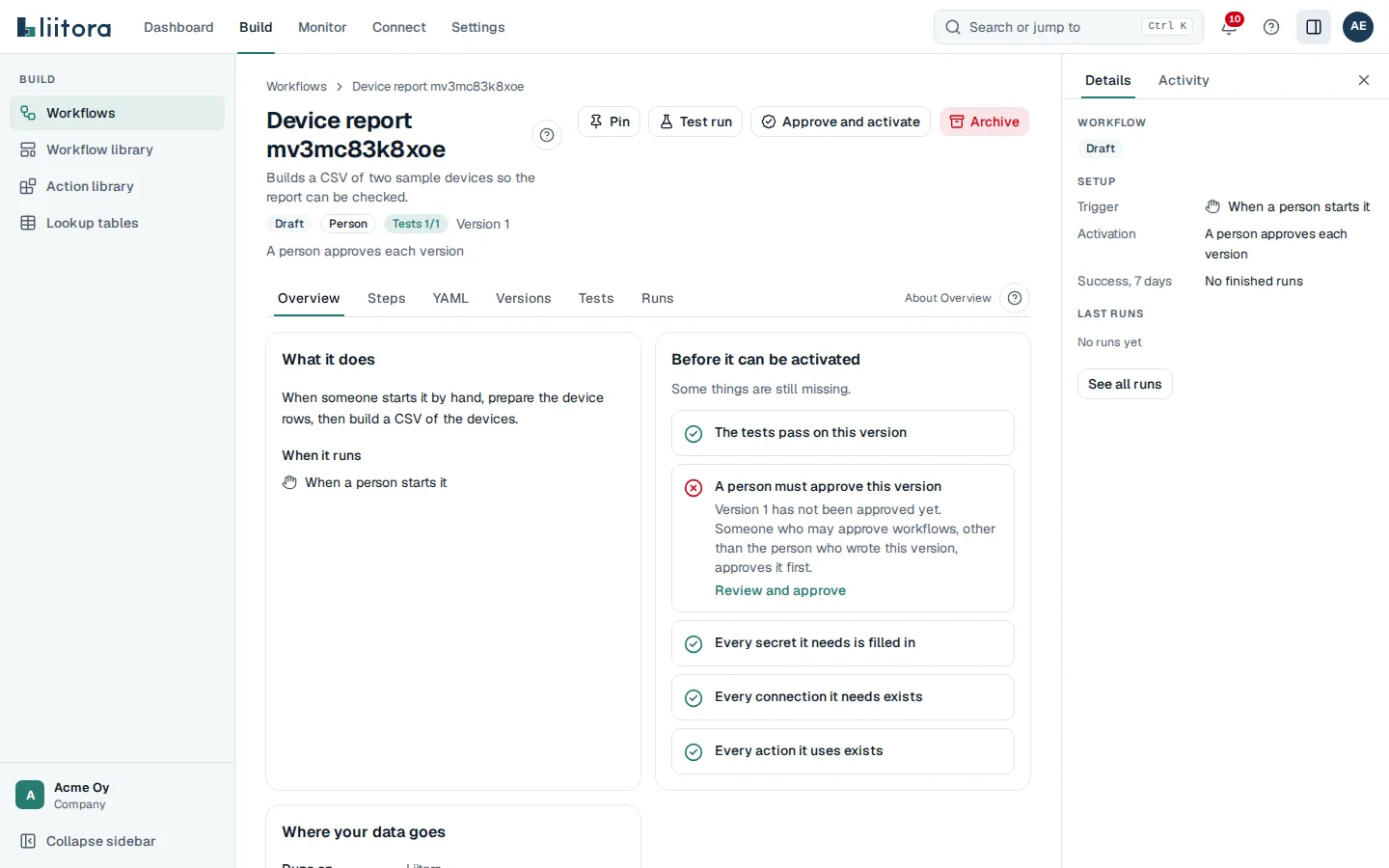Open Lookup tables in the sidebar
The height and width of the screenshot is (868, 1389).
point(117,223)
